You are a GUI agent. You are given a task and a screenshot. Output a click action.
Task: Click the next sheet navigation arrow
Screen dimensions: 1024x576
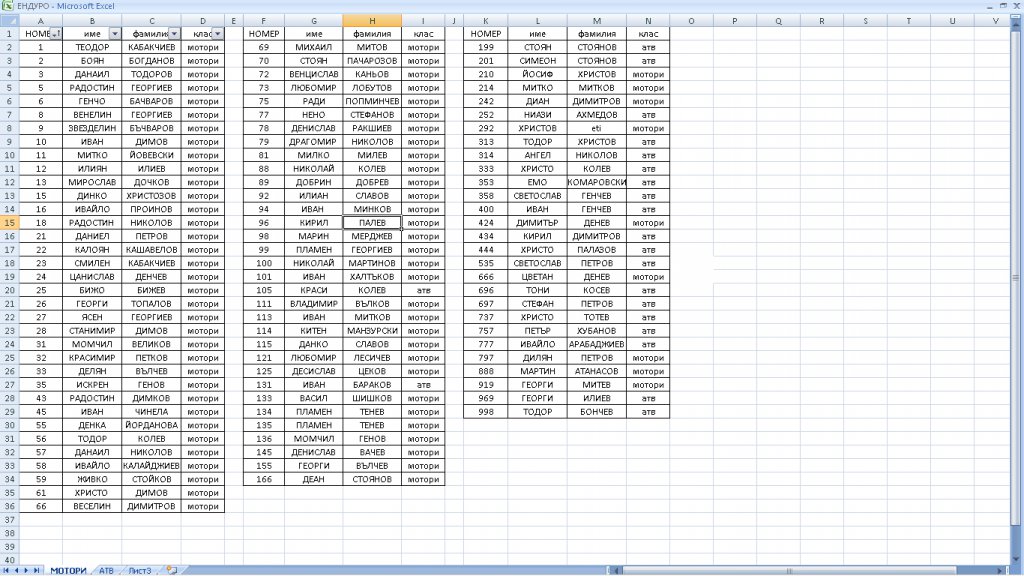26,570
